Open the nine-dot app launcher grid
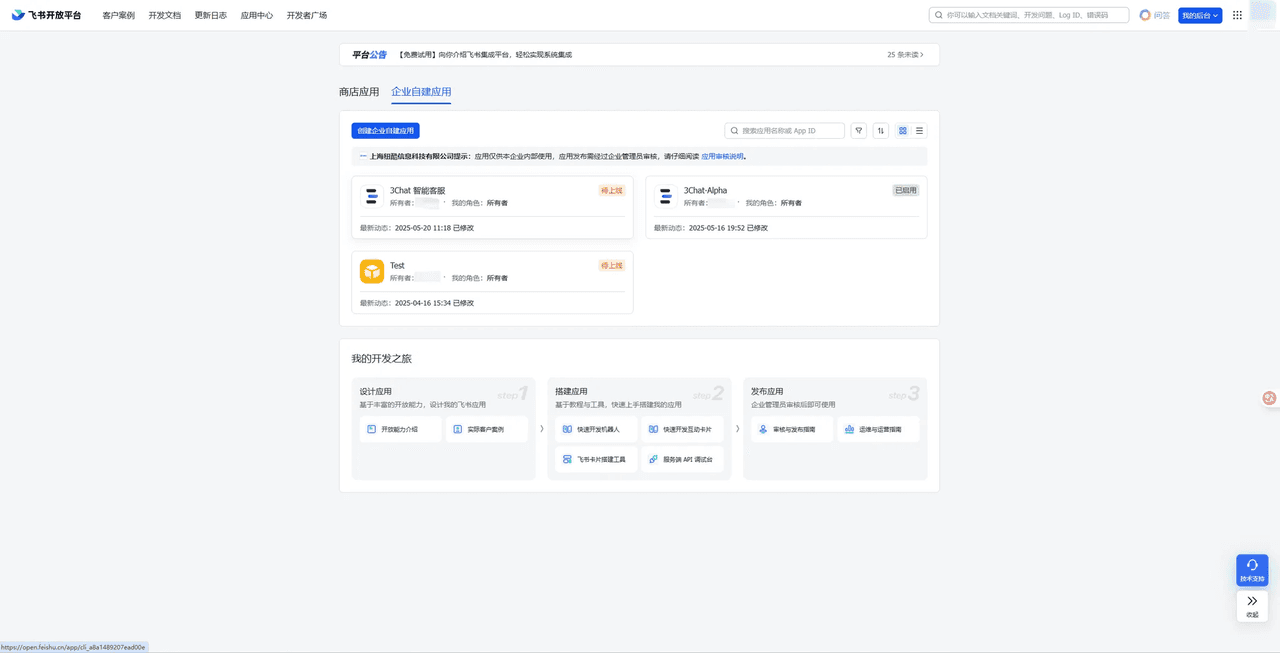Image resolution: width=1280 pixels, height=653 pixels. pyautogui.click(x=1237, y=15)
